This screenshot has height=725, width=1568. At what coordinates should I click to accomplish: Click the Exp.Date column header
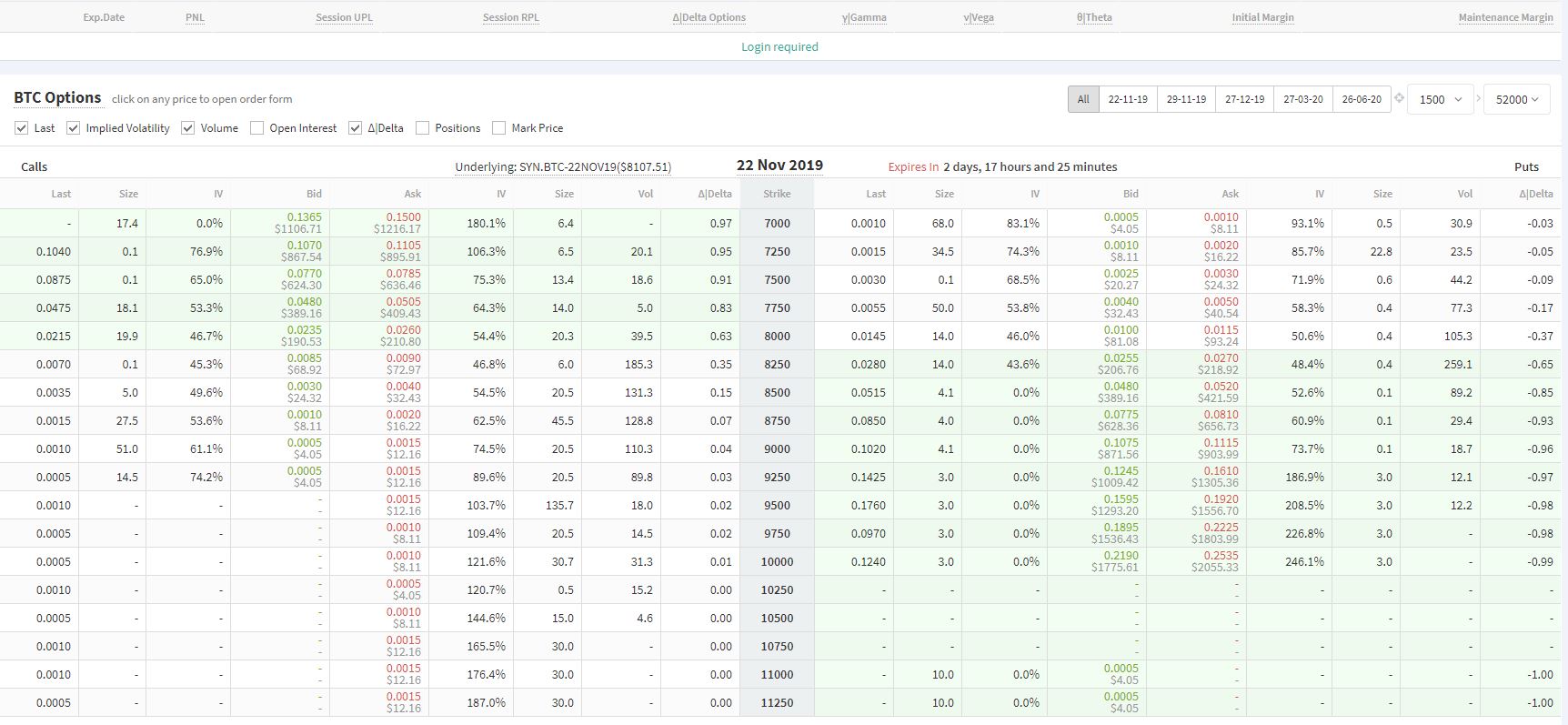(x=104, y=17)
